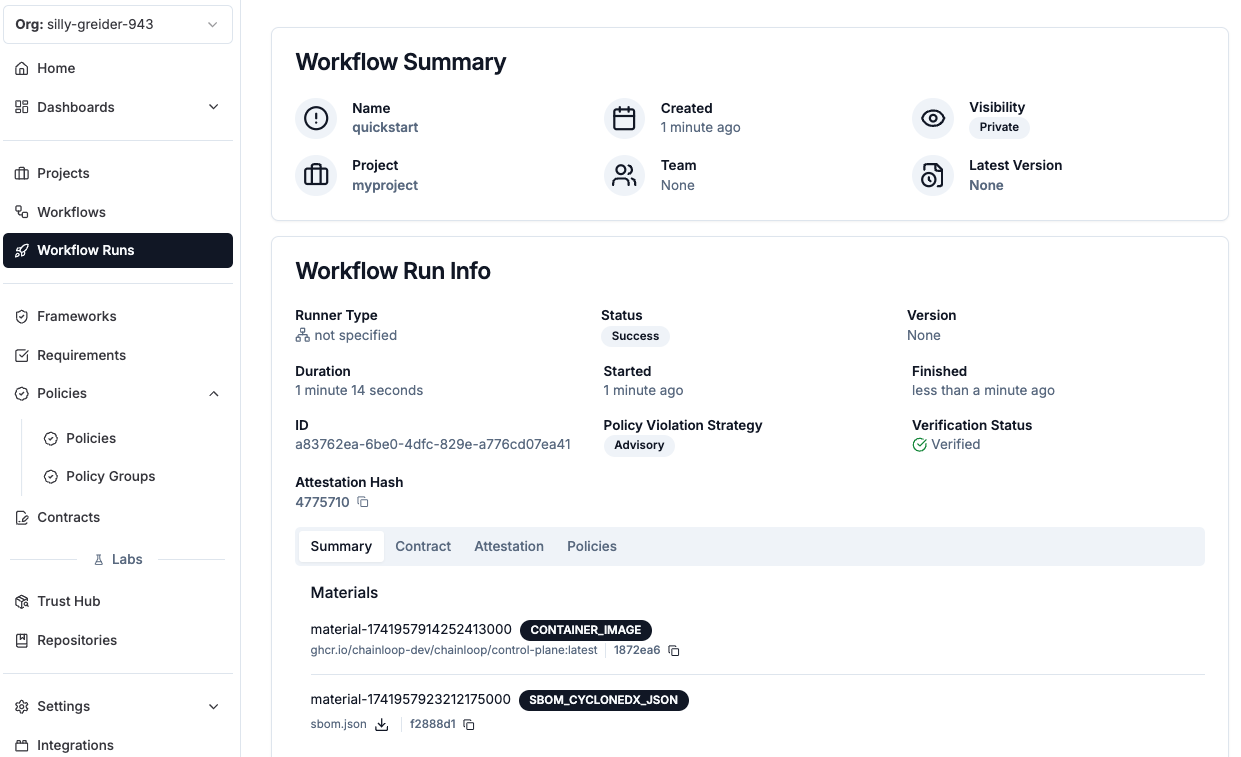Click the Policies sub-item icon

51,438
